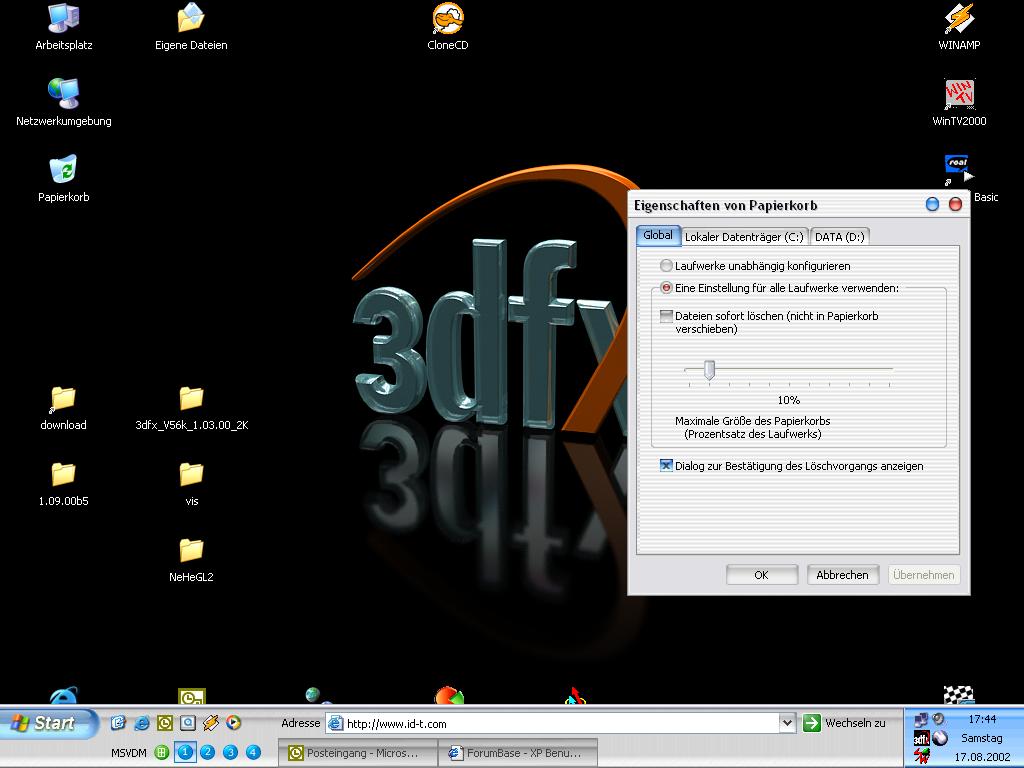The width and height of the screenshot is (1024, 768).
Task: Click the magnifier quick launch icon
Action: click(187, 723)
